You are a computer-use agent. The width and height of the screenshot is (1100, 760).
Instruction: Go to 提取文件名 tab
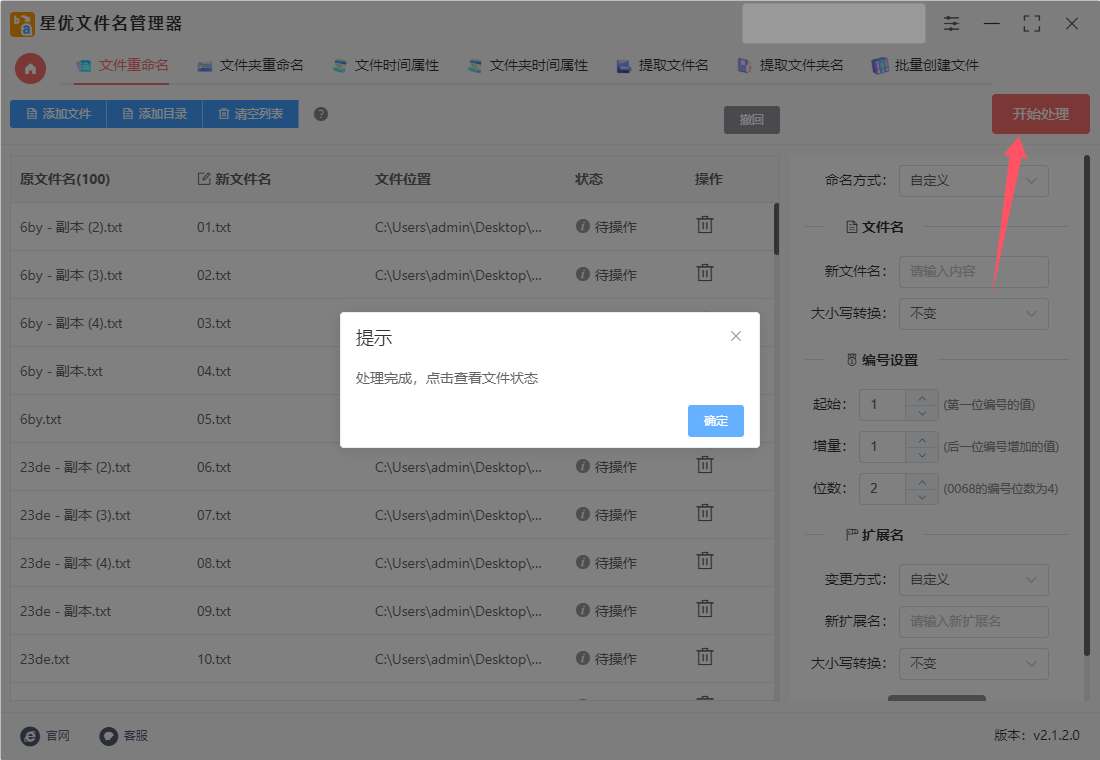pos(662,65)
